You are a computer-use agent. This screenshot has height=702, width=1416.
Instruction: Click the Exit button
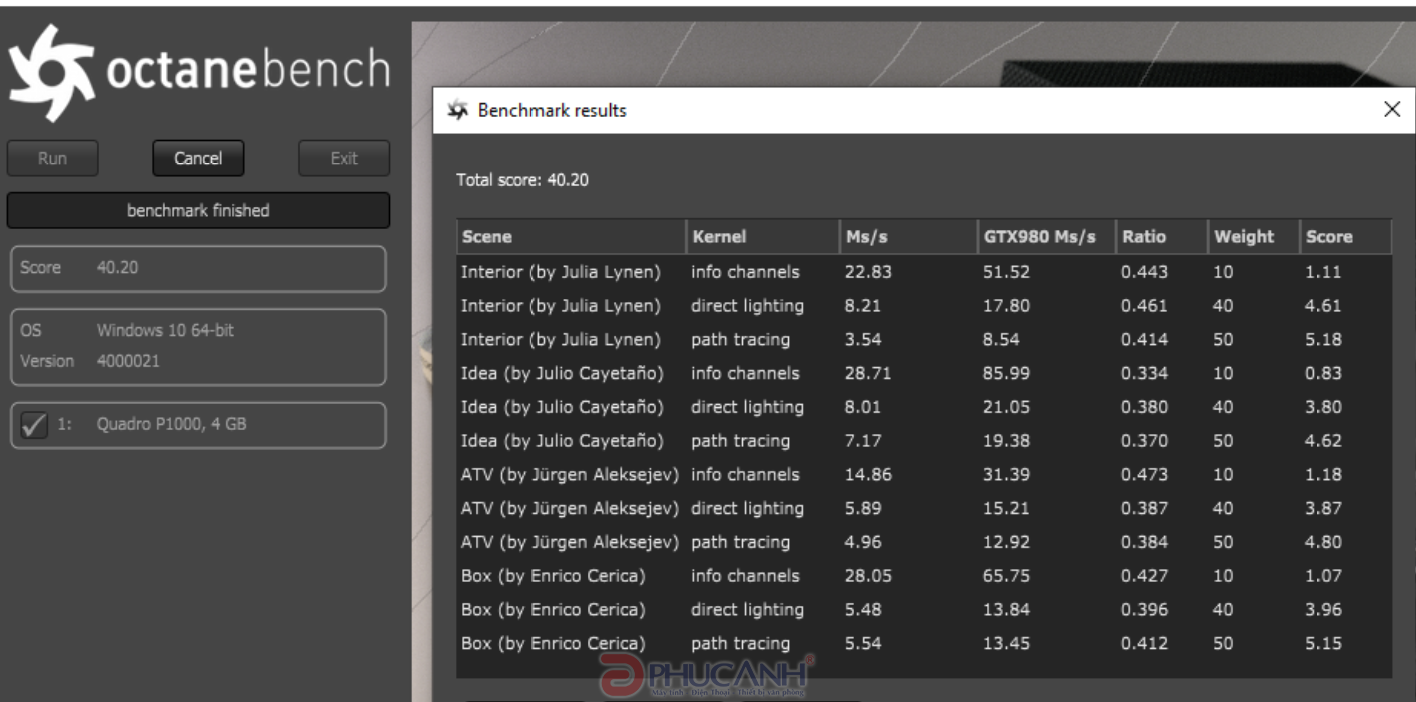click(344, 158)
